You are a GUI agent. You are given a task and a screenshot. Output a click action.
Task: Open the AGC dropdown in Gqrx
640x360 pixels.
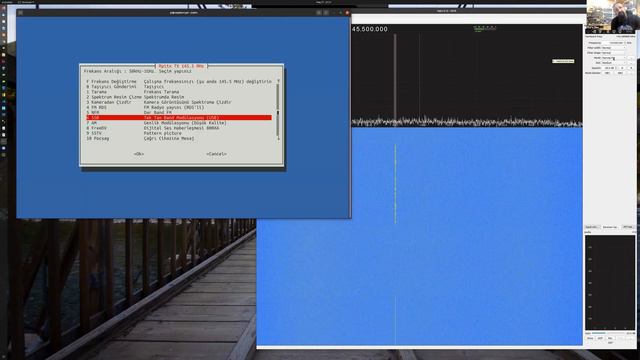tap(614, 63)
